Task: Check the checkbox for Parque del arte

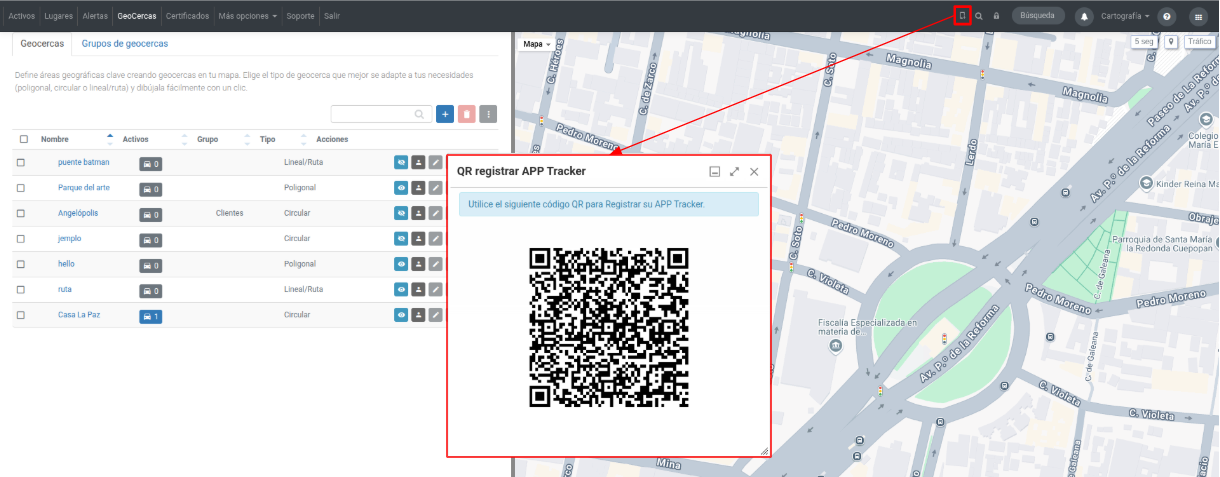Action: tap(20, 187)
